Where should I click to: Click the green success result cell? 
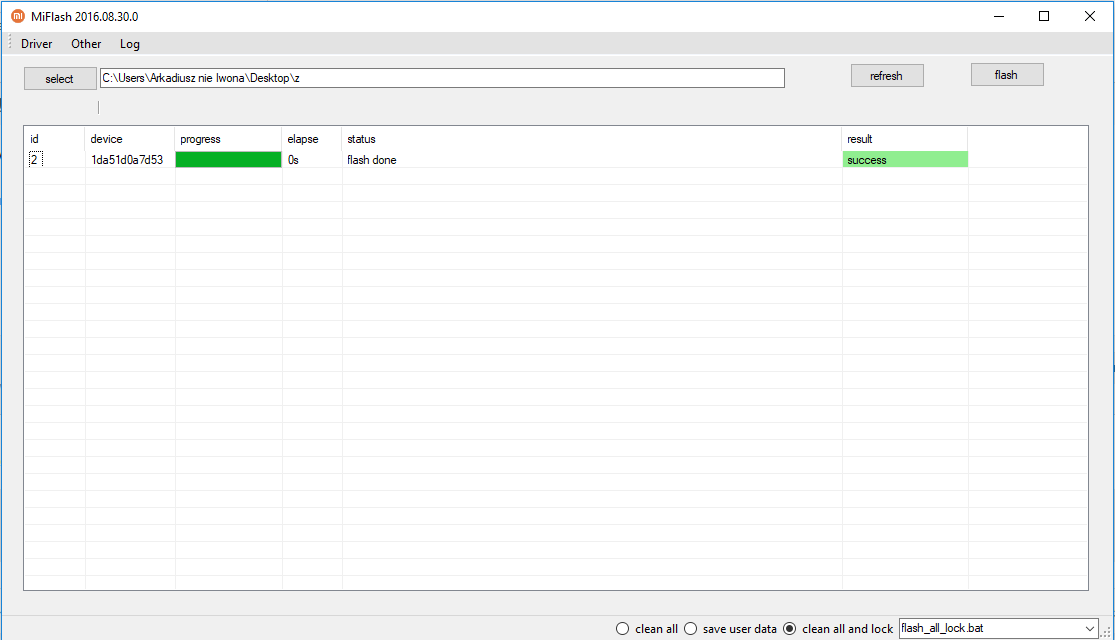[x=904, y=160]
